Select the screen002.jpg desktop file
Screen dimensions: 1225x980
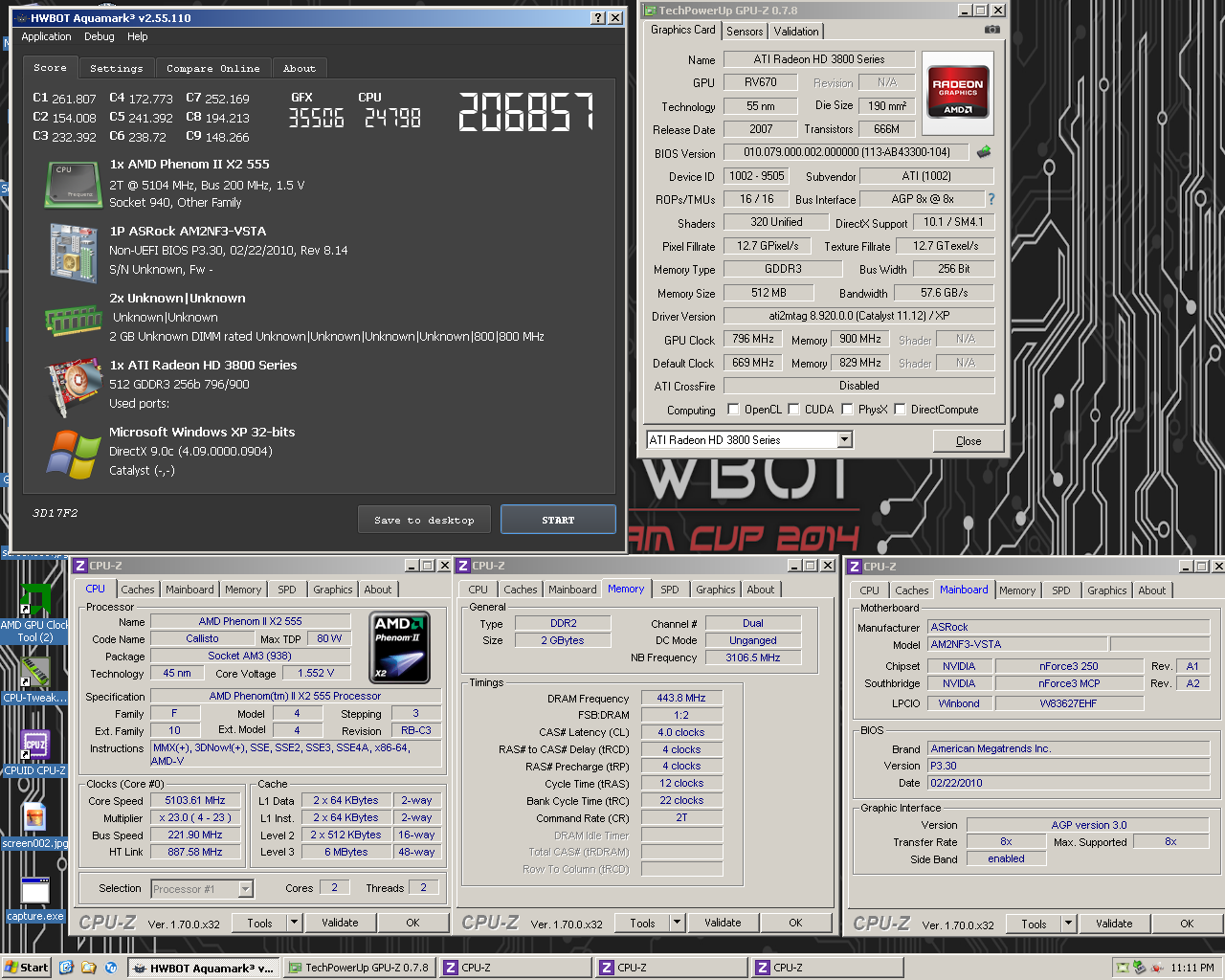tap(34, 825)
